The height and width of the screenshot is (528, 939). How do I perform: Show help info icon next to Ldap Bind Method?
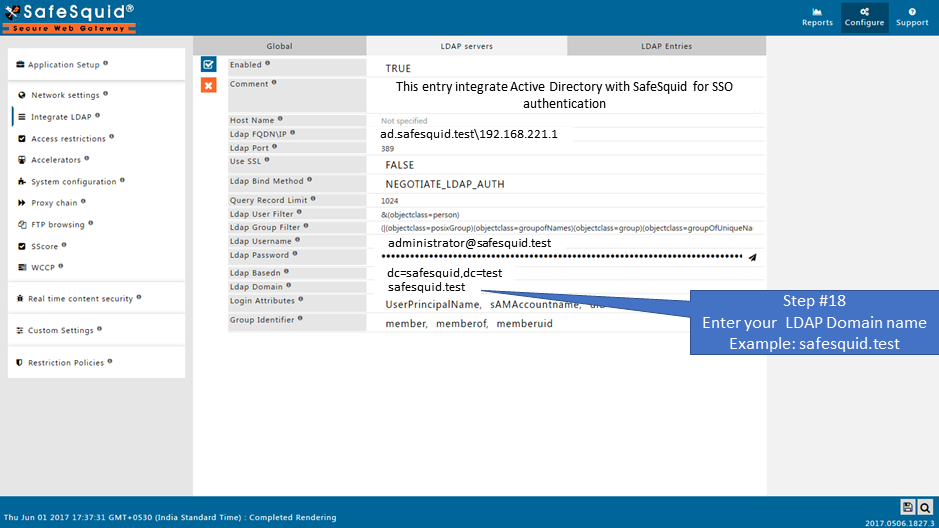[310, 179]
